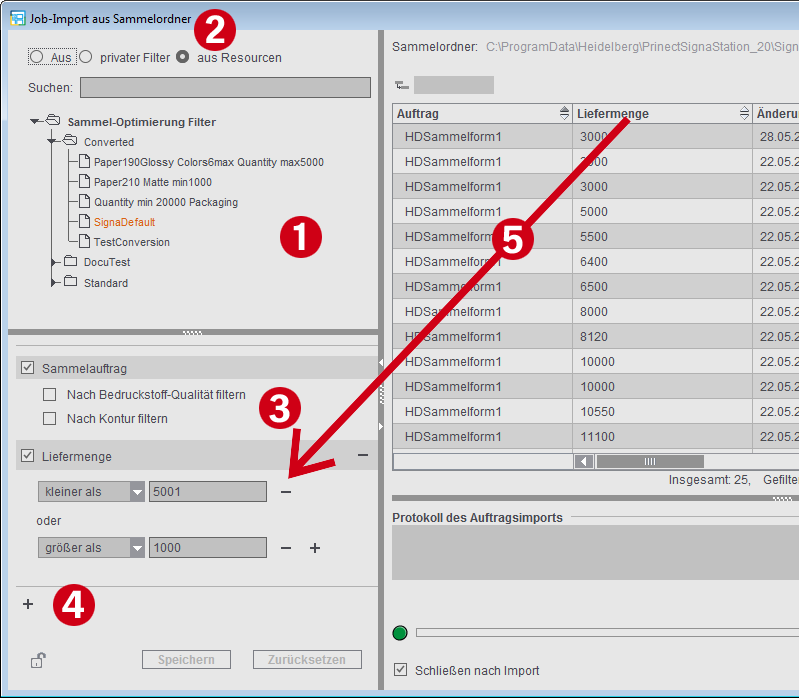The height and width of the screenshot is (698, 799).
Task: Select the row with Liefermenge 8000
Action: click(x=596, y=311)
